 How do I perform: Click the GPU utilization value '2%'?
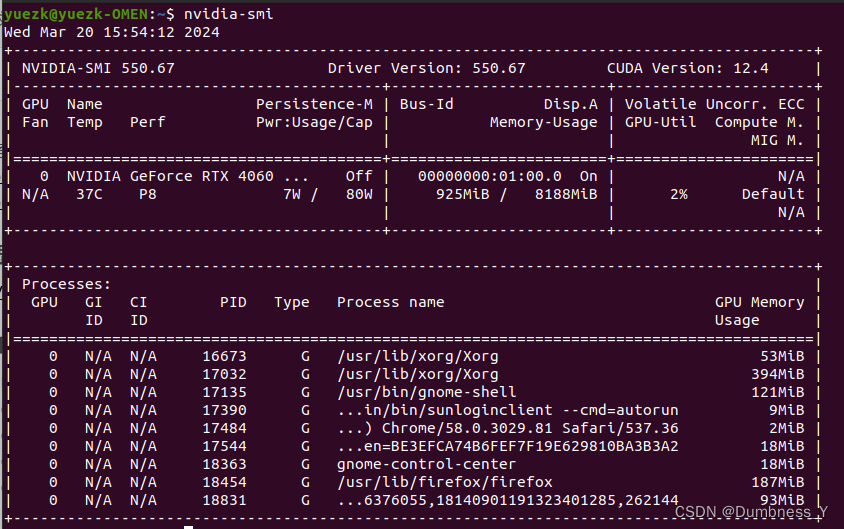pyautogui.click(x=679, y=194)
